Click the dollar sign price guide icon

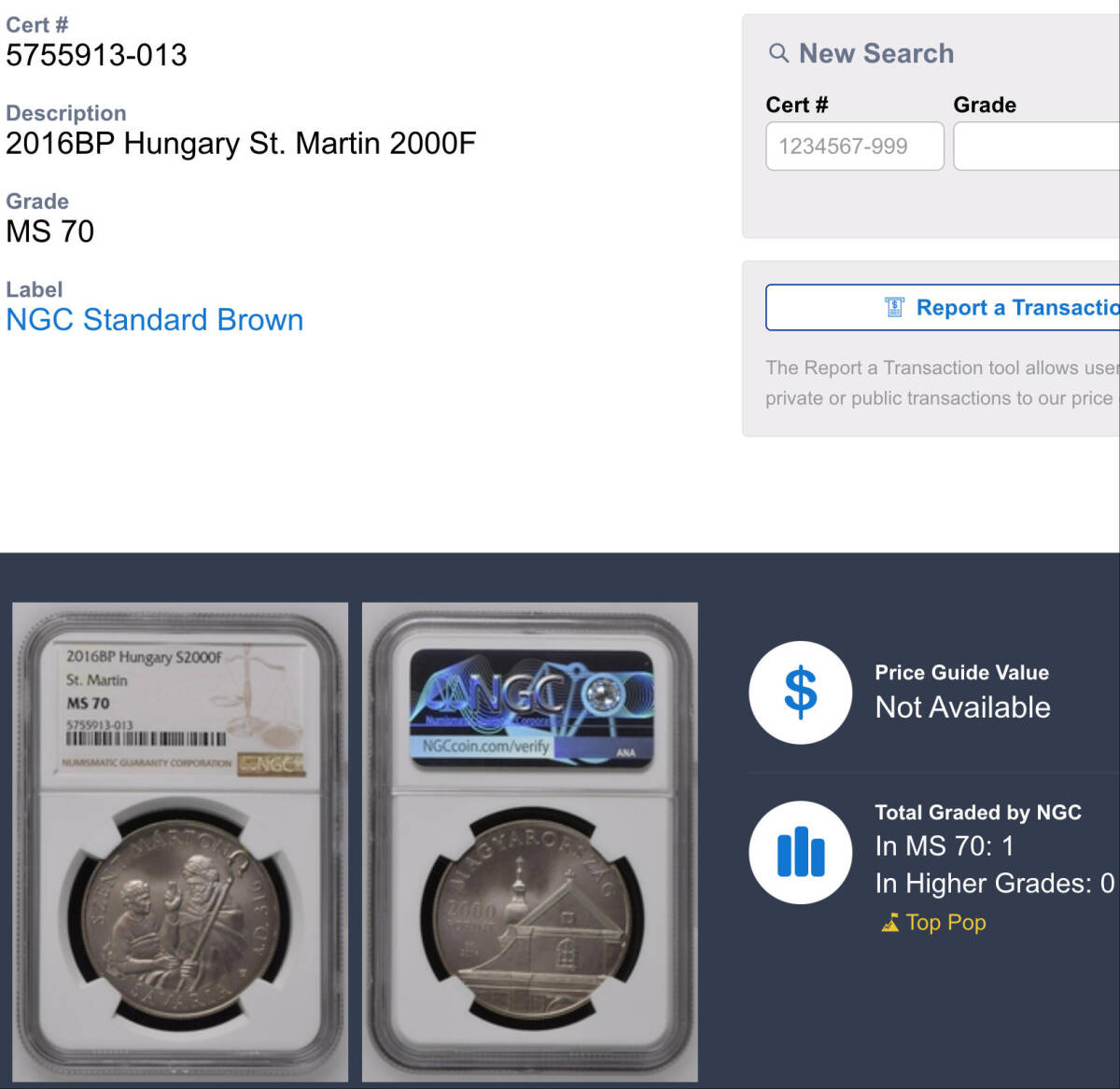(x=800, y=692)
